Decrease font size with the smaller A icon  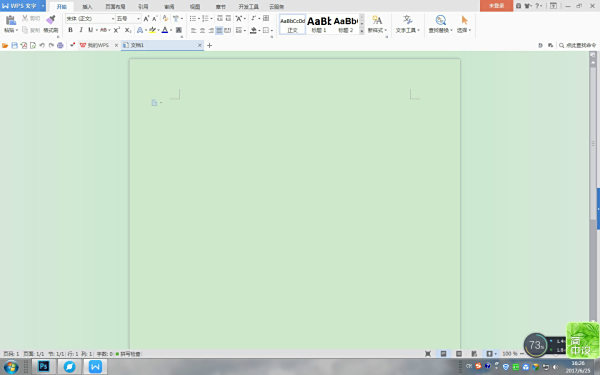[x=155, y=18]
